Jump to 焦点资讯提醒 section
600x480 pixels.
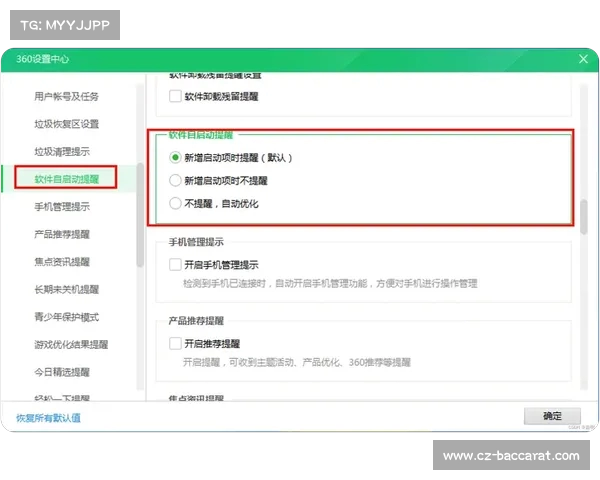(62, 262)
